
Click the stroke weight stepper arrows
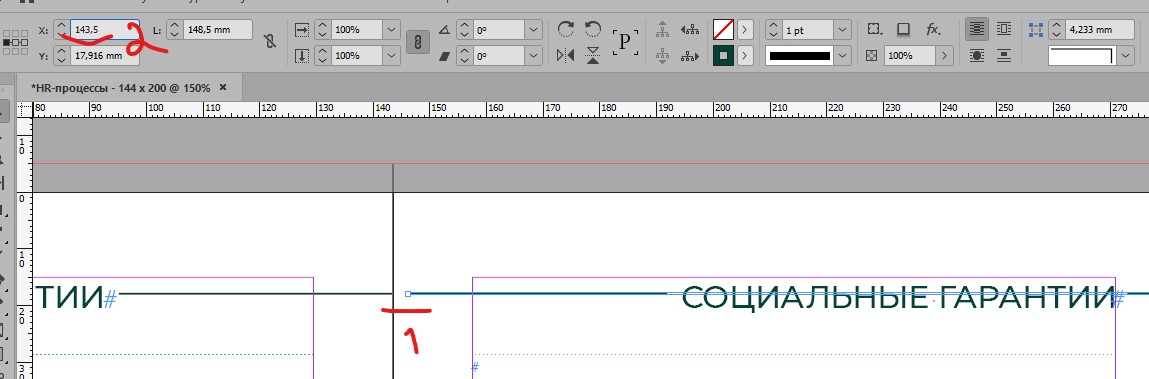click(774, 30)
